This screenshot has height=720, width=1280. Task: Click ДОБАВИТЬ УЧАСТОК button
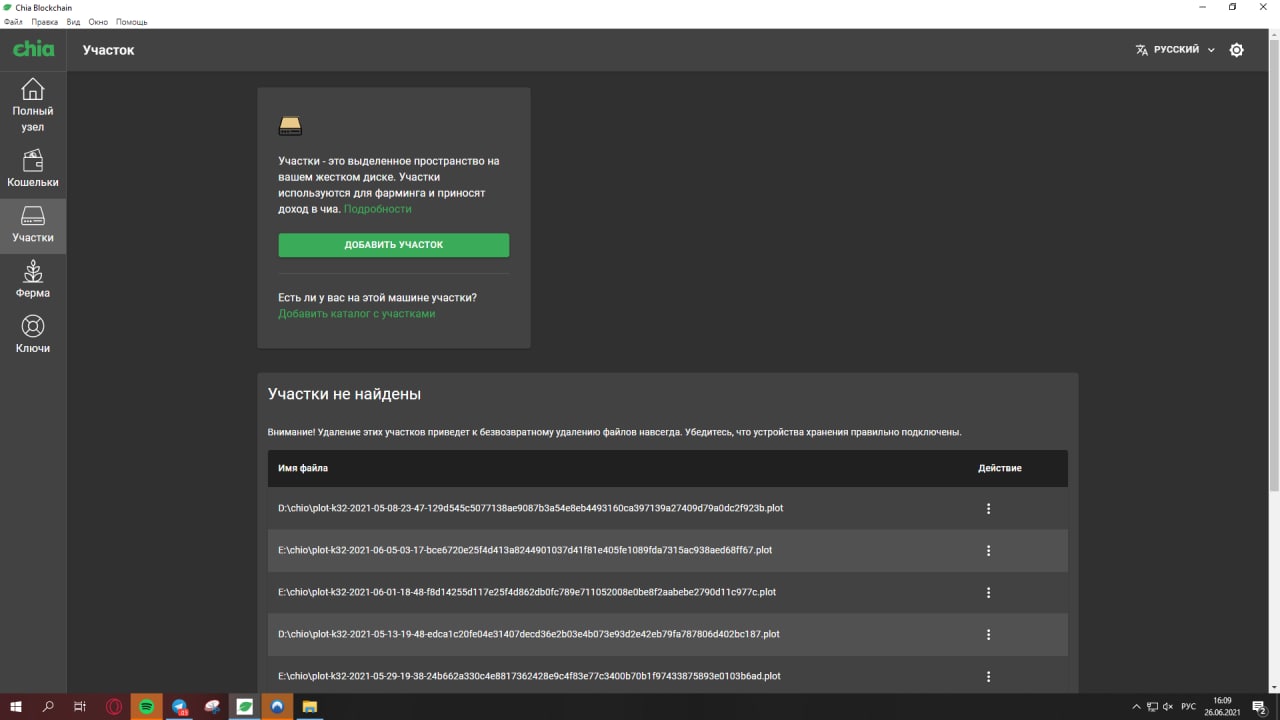(394, 245)
